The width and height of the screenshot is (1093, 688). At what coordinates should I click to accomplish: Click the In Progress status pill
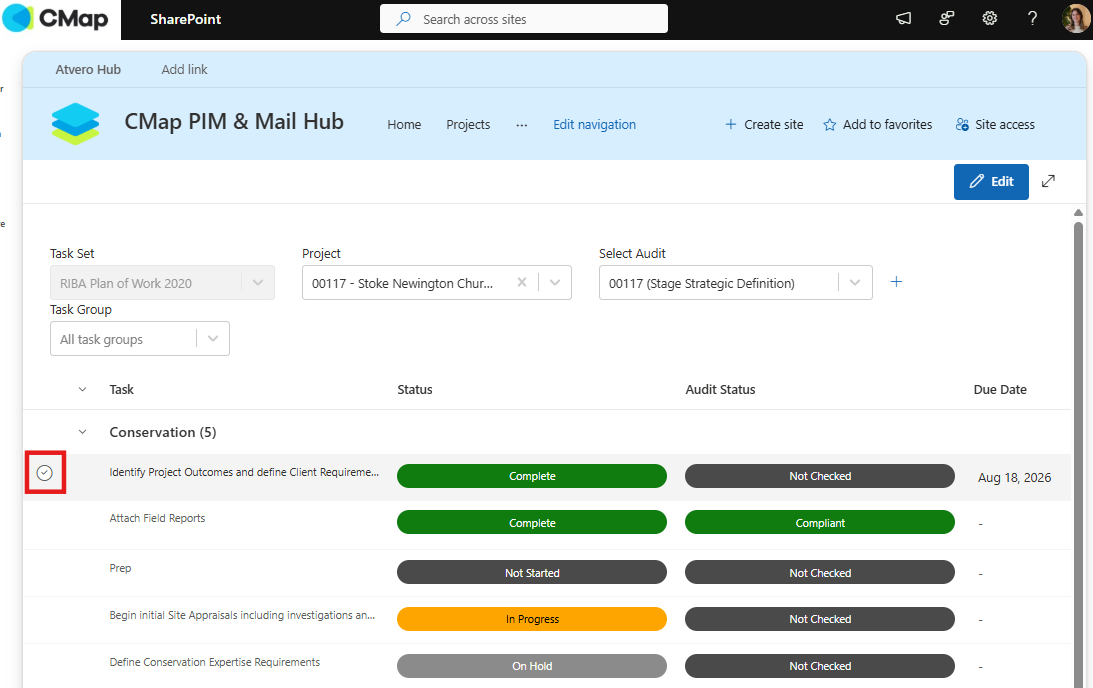(532, 619)
